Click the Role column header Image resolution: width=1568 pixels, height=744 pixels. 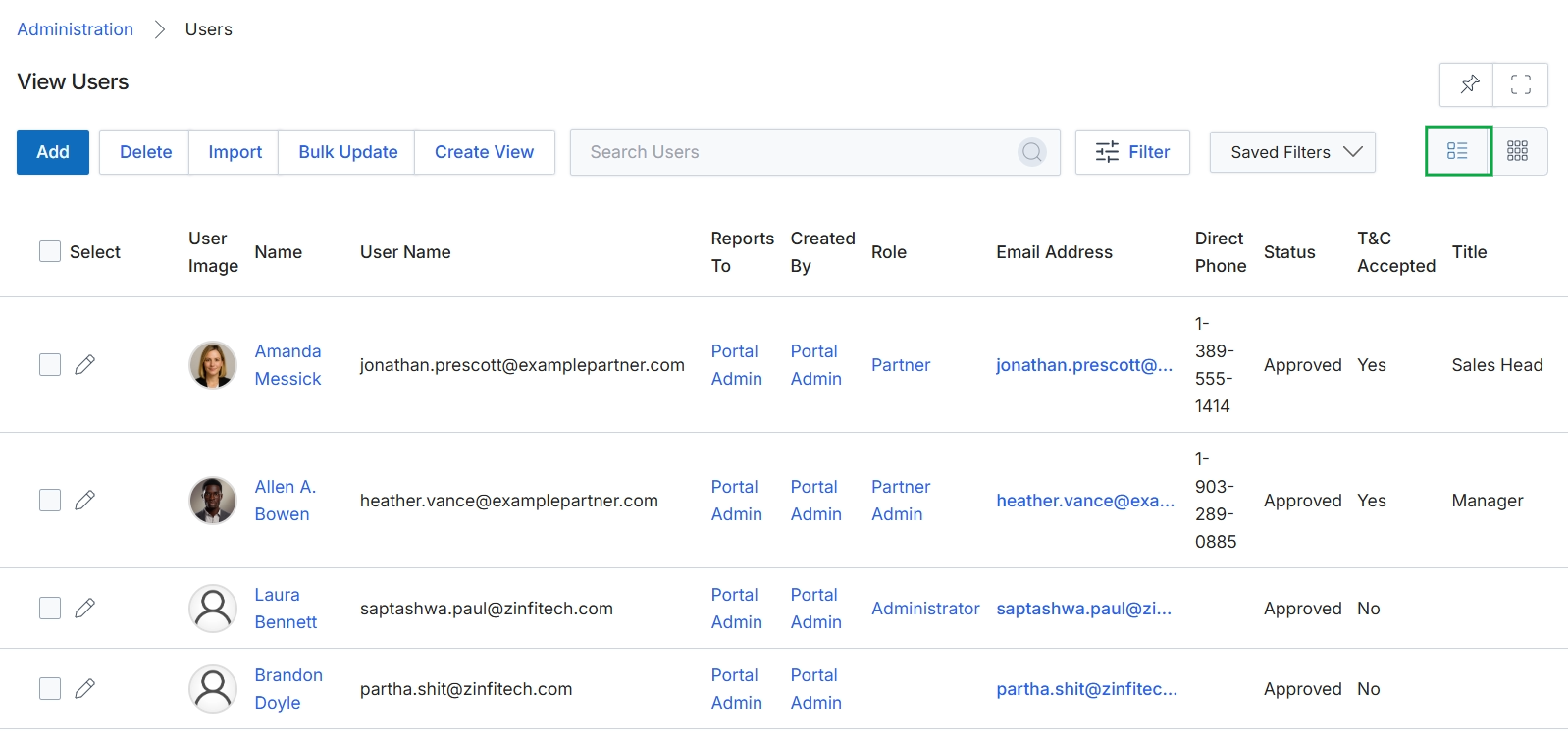tap(889, 252)
